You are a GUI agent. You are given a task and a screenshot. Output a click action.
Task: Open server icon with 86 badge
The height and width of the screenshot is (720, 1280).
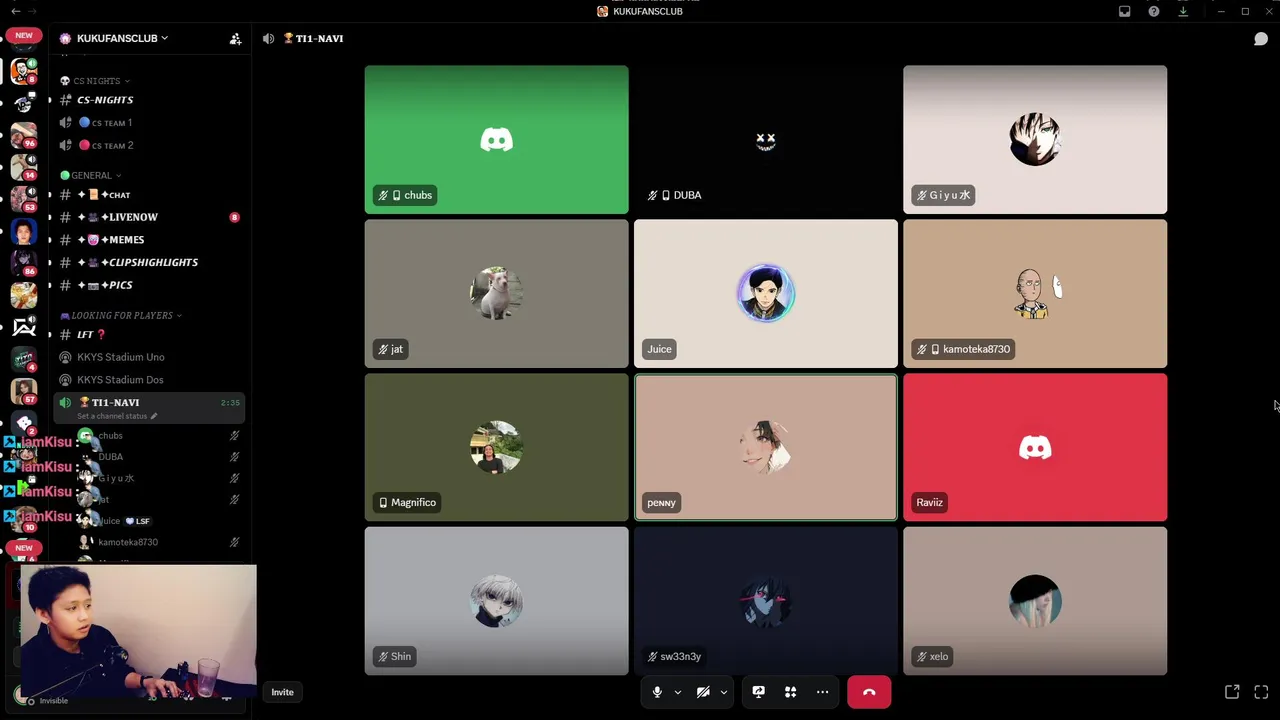pyautogui.click(x=23, y=262)
